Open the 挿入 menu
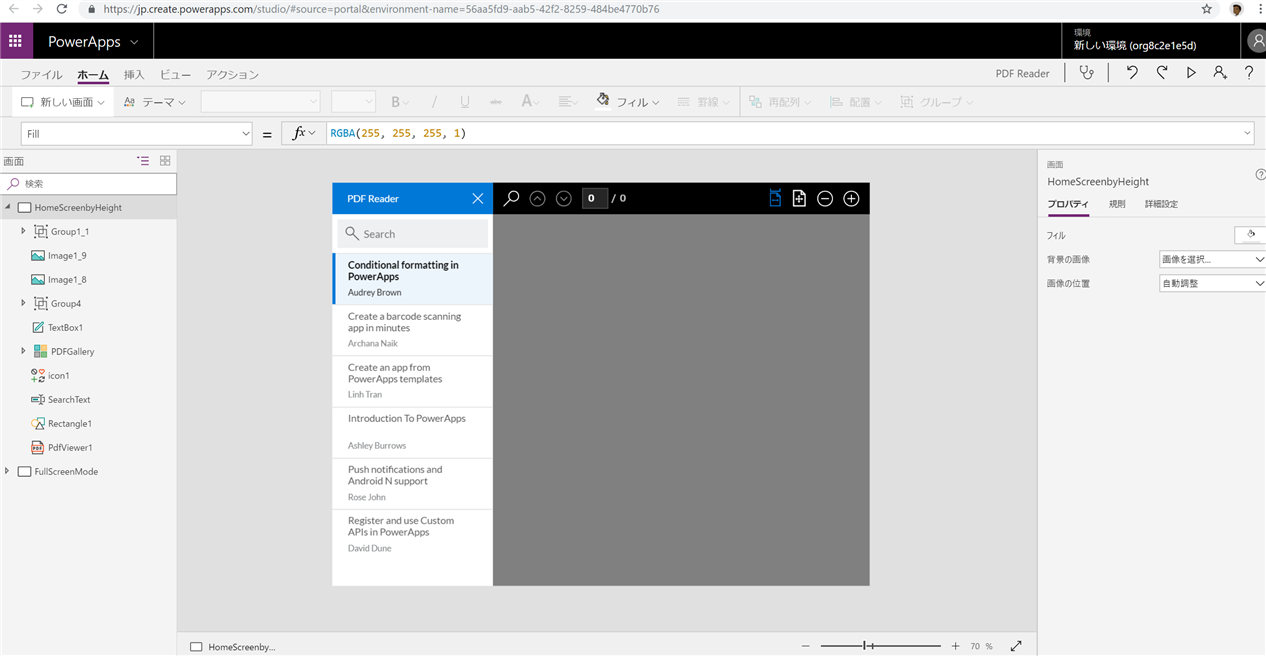 [135, 74]
